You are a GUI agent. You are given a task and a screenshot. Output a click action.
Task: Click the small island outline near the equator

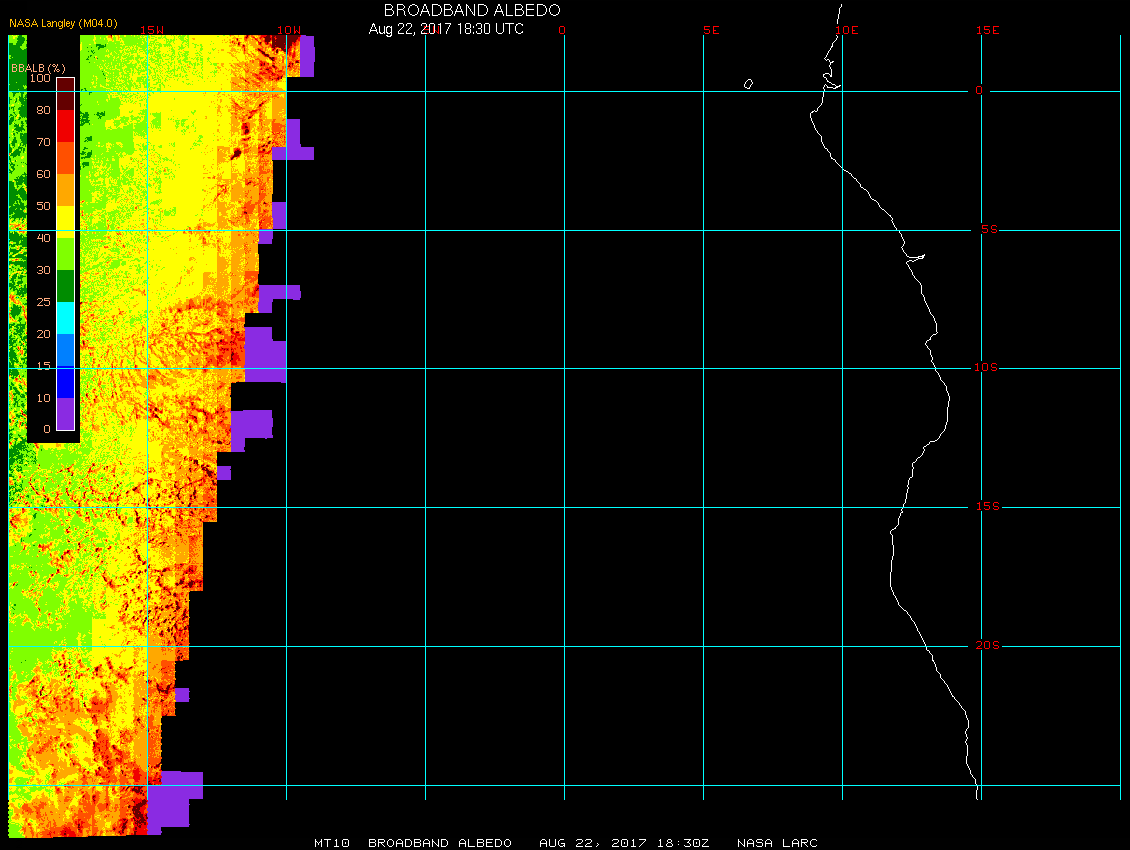pos(748,84)
